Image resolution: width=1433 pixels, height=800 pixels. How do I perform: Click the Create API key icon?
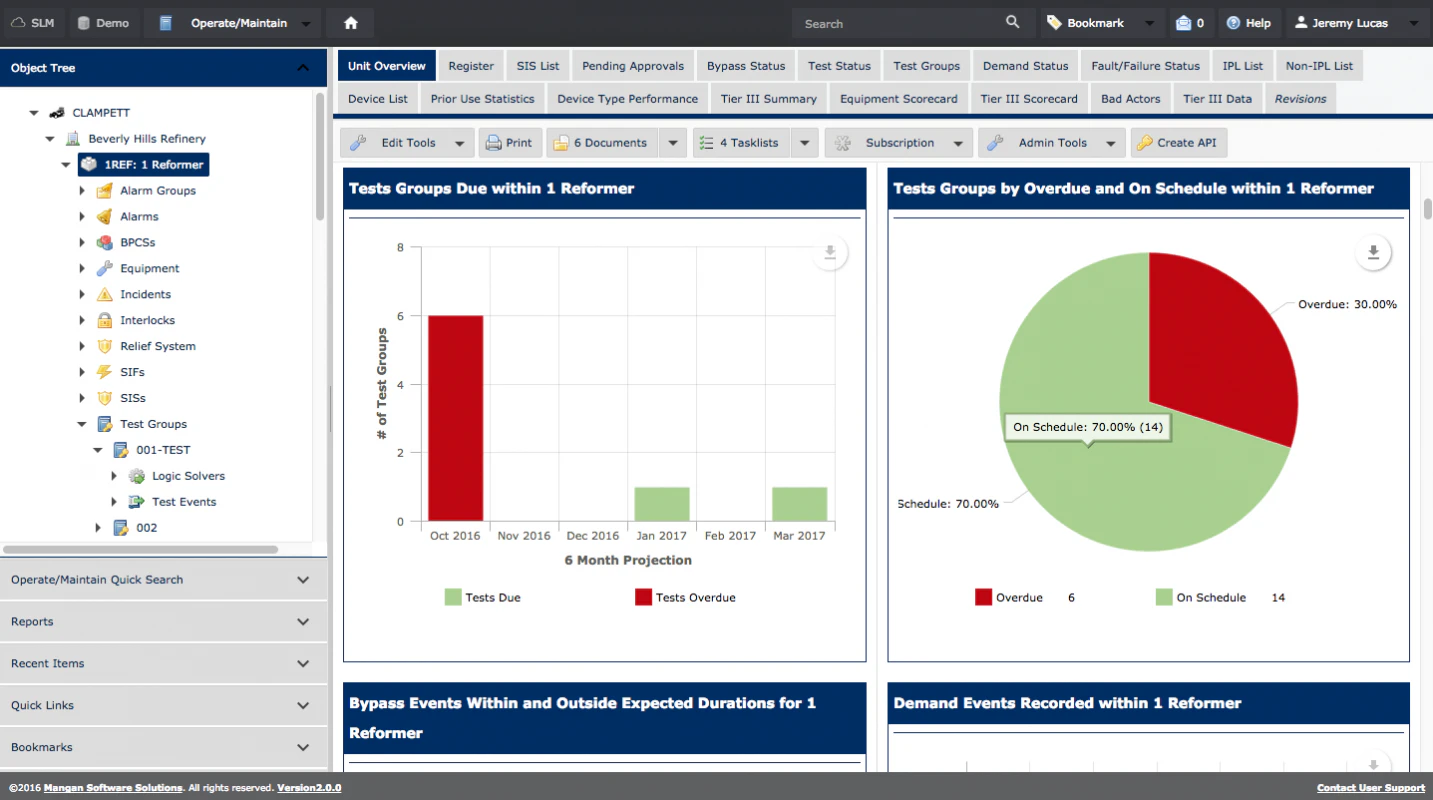[x=1146, y=142]
